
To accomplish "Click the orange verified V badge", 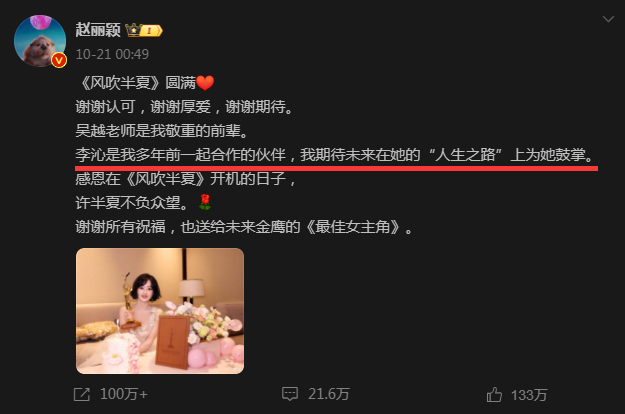I will 59,60.
